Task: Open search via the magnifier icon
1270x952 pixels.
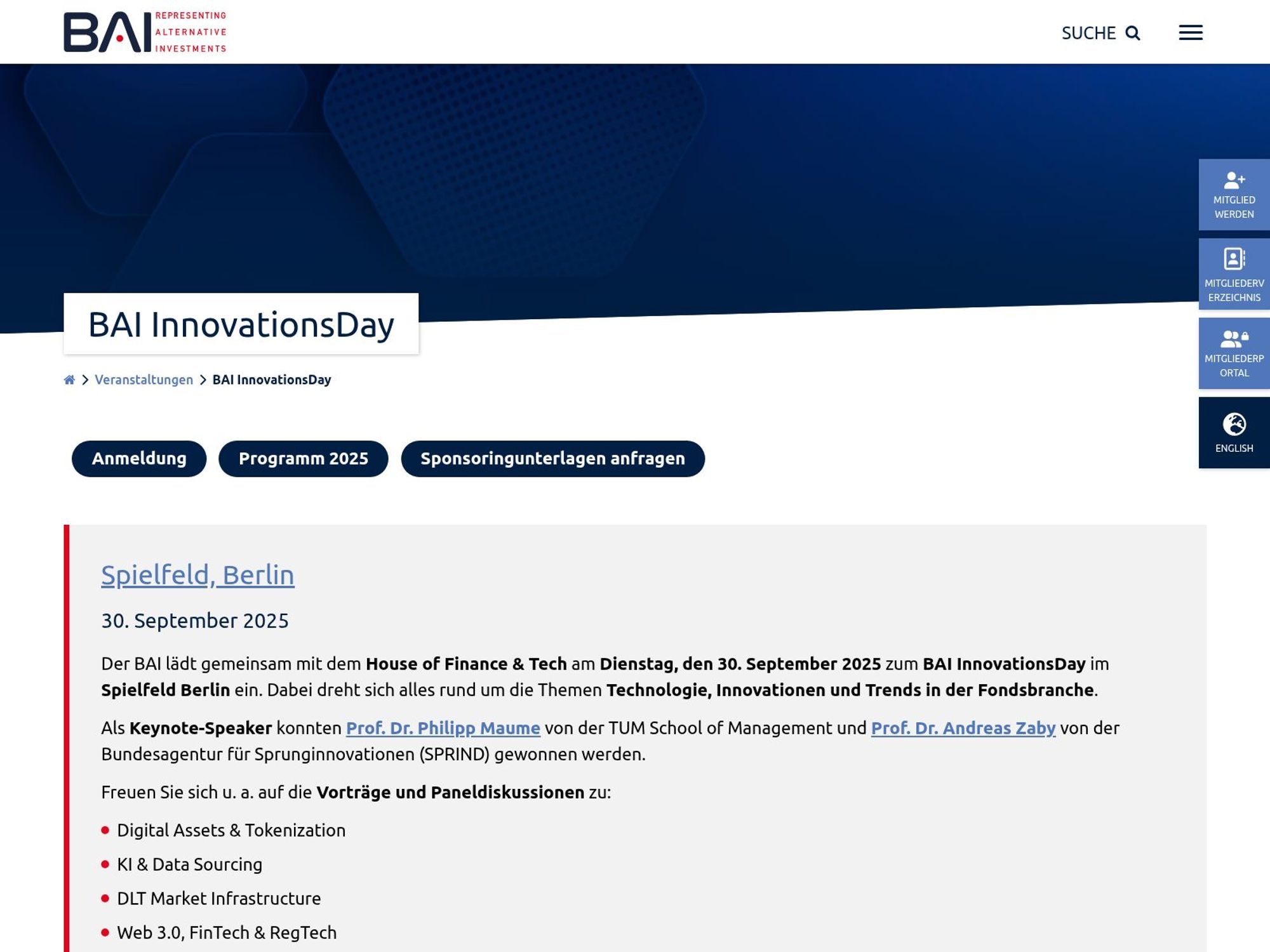Action: pyautogui.click(x=1133, y=33)
